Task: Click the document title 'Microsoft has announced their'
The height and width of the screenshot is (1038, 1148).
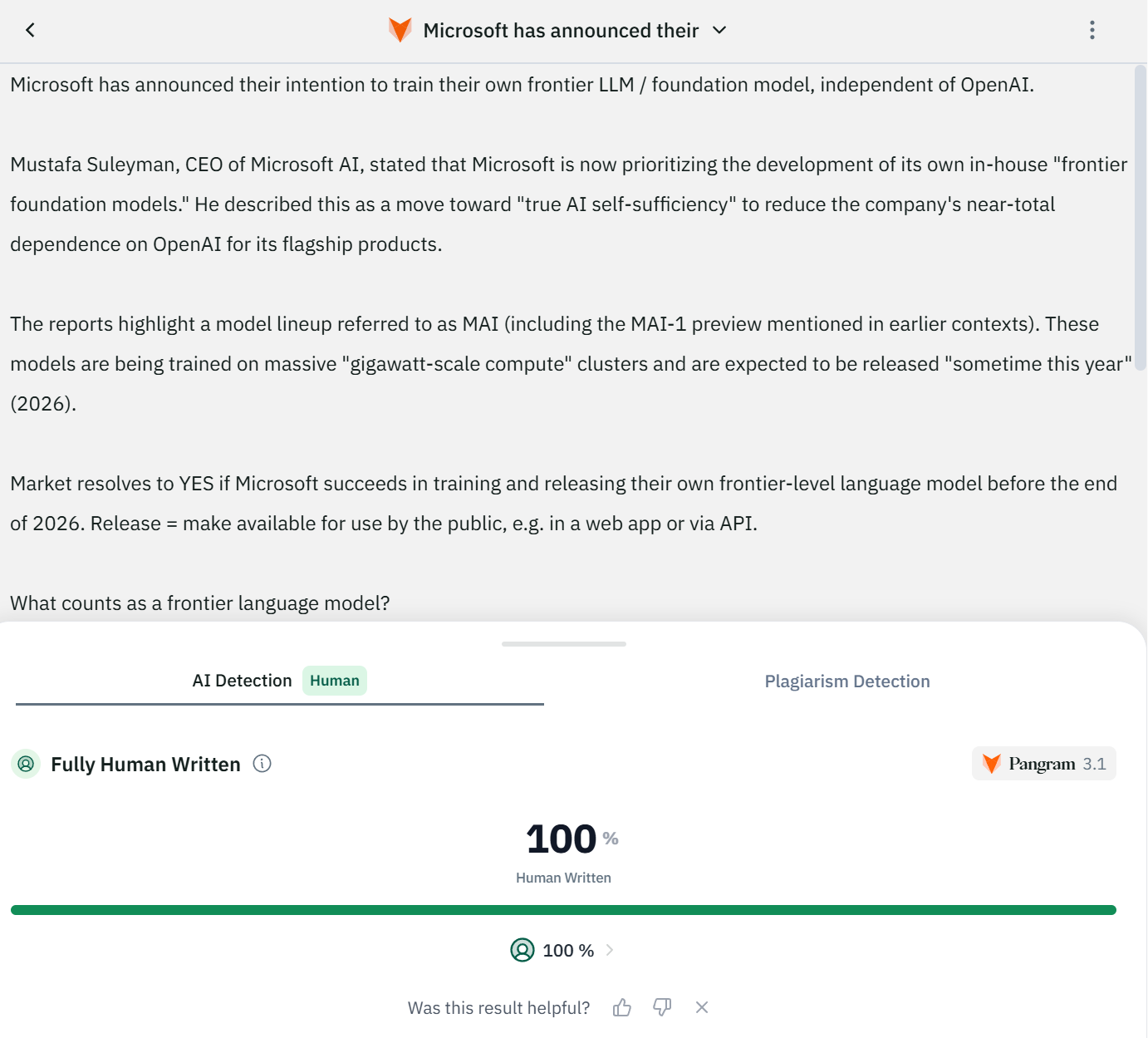Action: 561,31
